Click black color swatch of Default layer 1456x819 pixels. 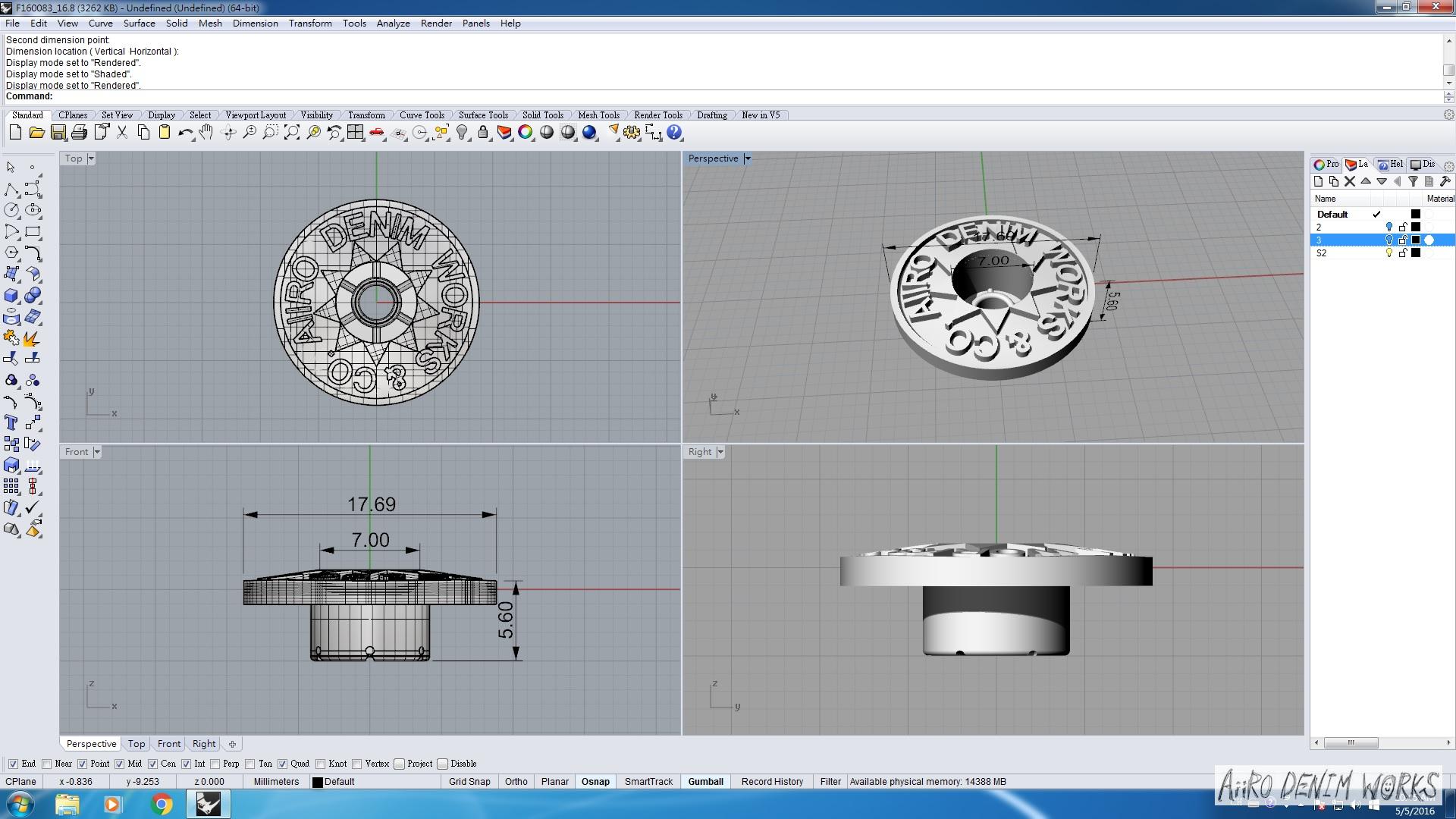(x=1416, y=215)
